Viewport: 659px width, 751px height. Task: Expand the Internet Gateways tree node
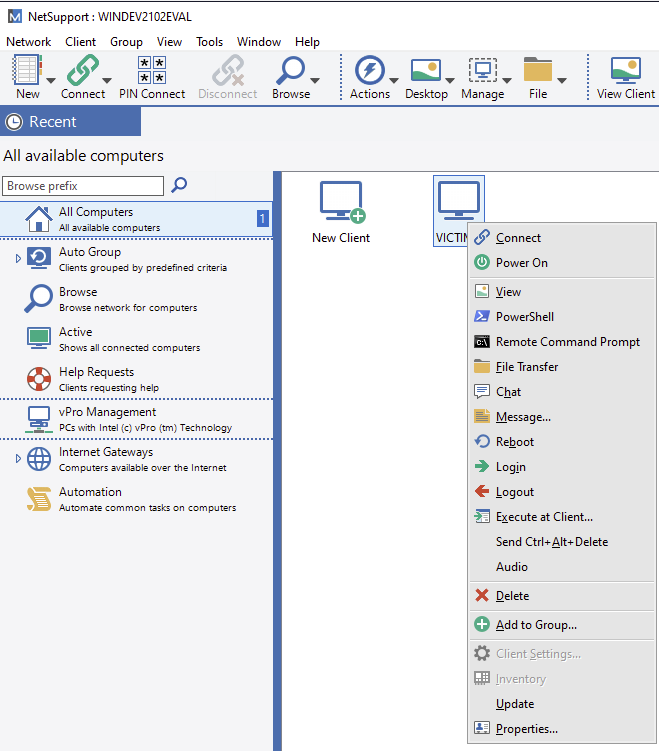tap(18, 458)
